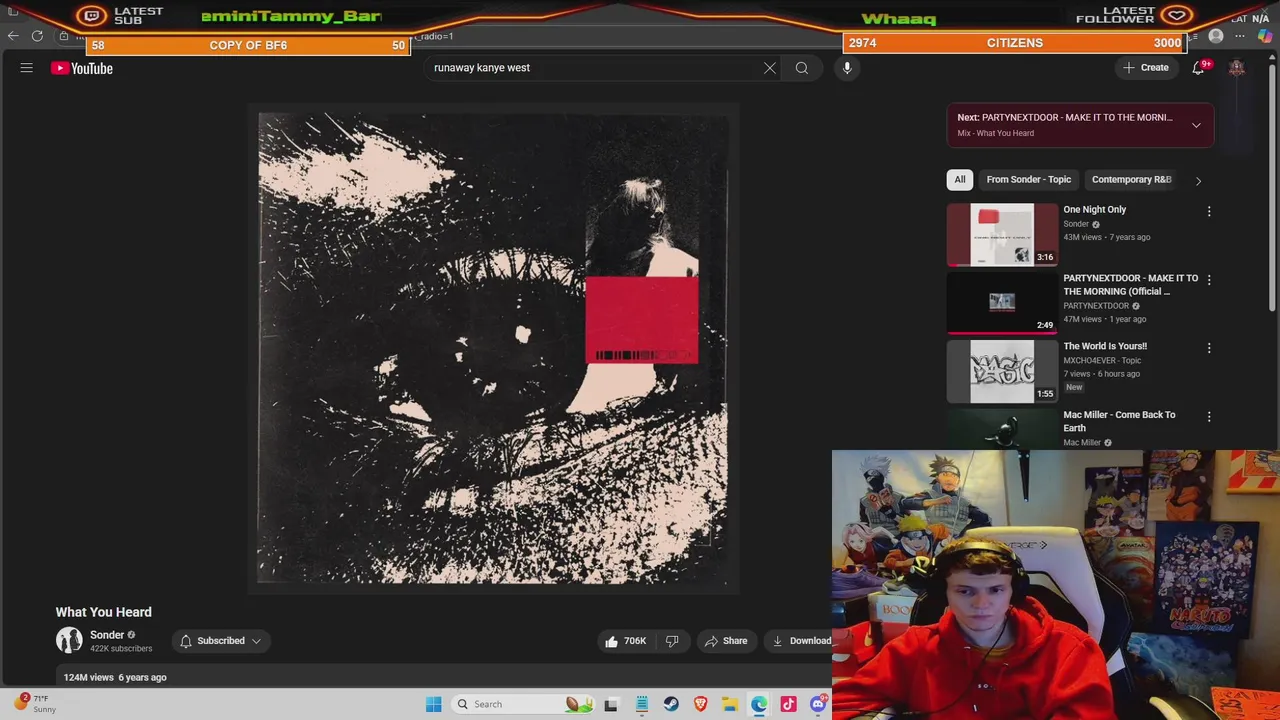Open File Explorer from the taskbar
1280x720 pixels.
[730, 704]
